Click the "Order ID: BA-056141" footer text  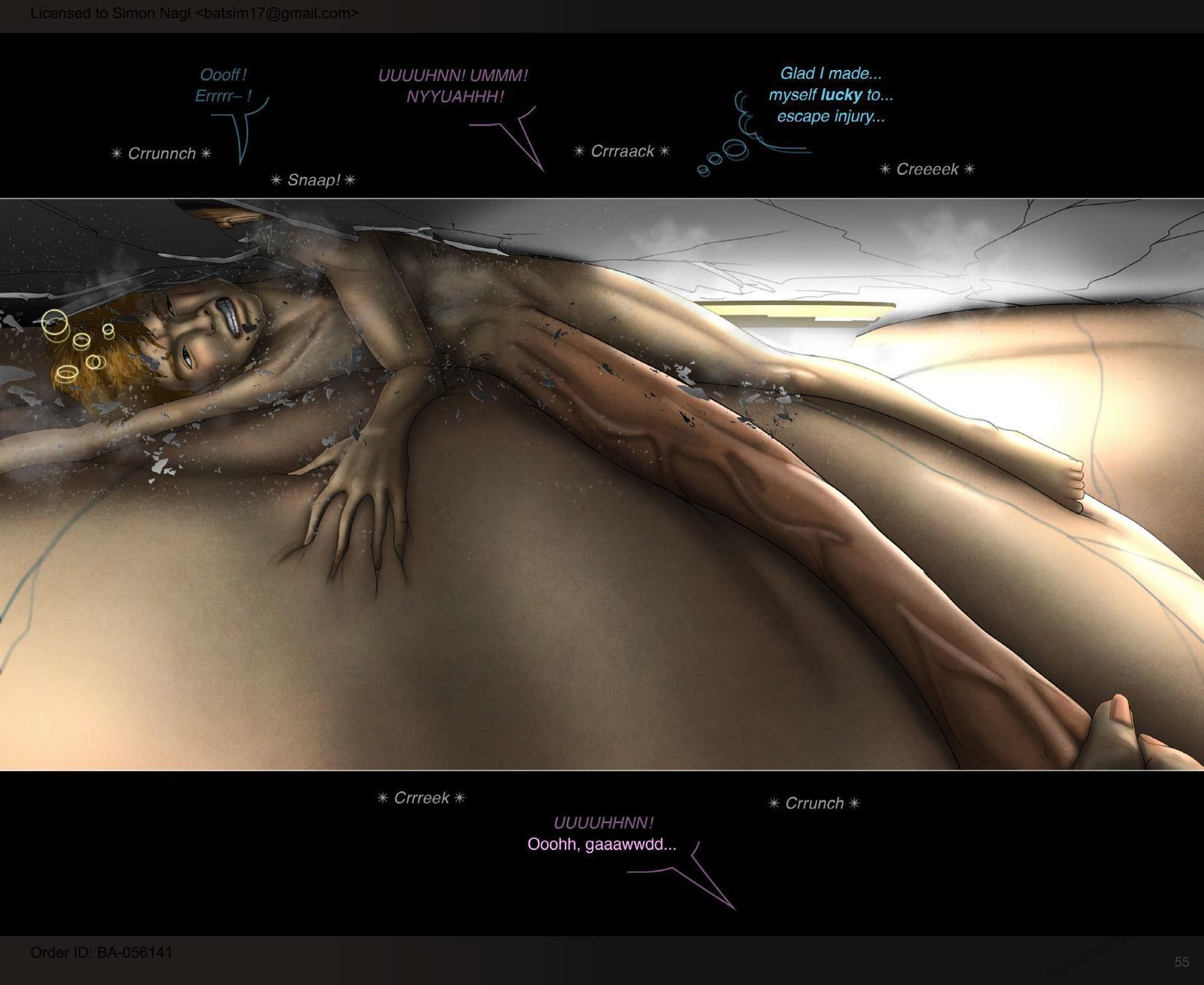click(101, 953)
